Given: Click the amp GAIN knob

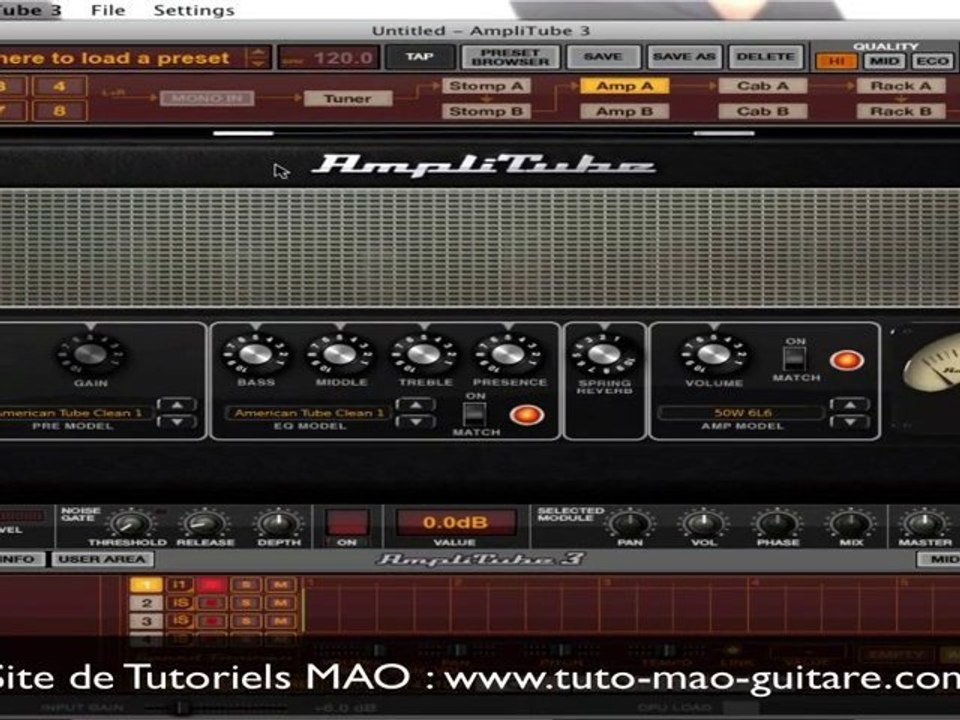Looking at the screenshot, I should point(91,354).
